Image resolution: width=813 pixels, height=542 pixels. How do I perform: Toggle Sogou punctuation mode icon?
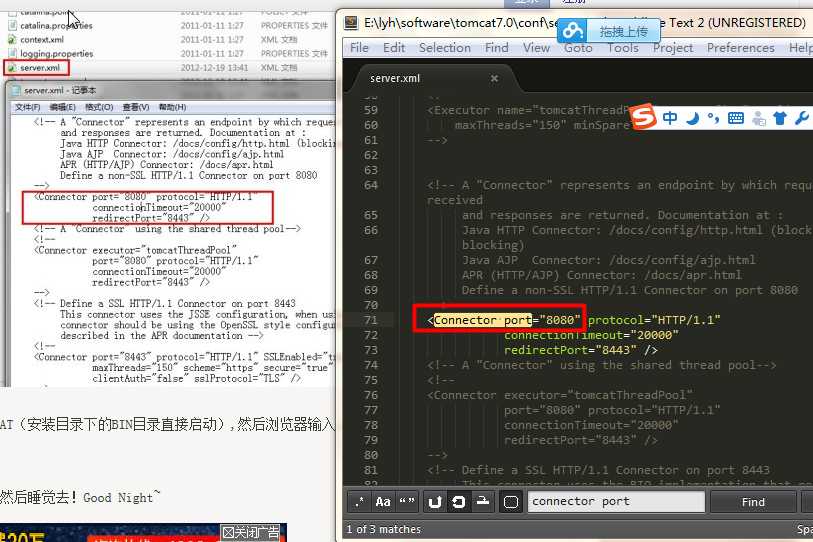(x=713, y=118)
